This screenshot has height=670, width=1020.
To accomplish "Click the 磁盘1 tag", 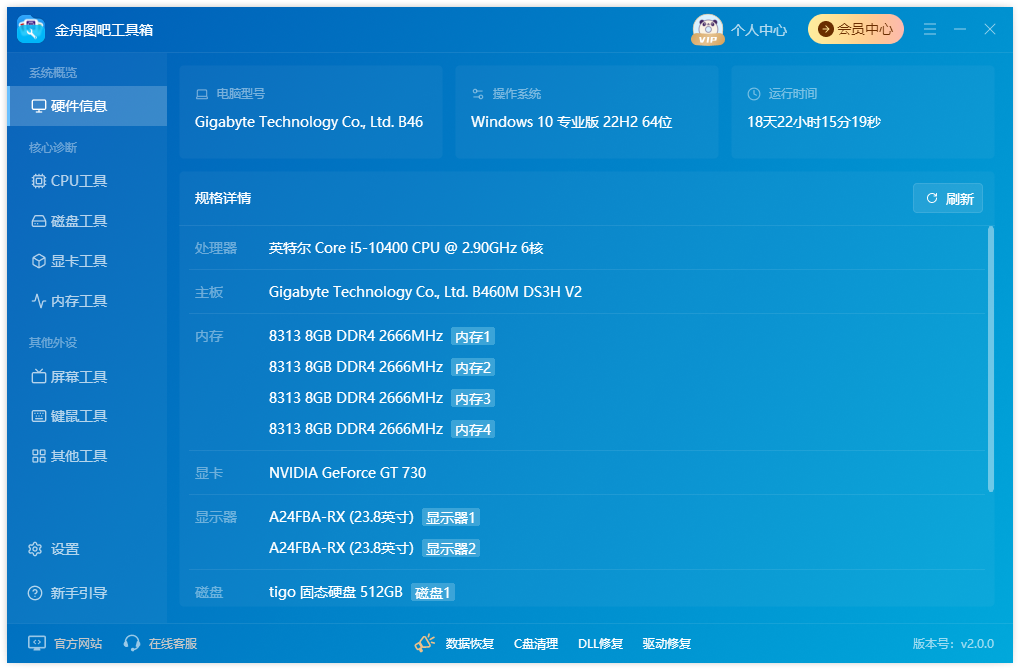I will tap(433, 593).
